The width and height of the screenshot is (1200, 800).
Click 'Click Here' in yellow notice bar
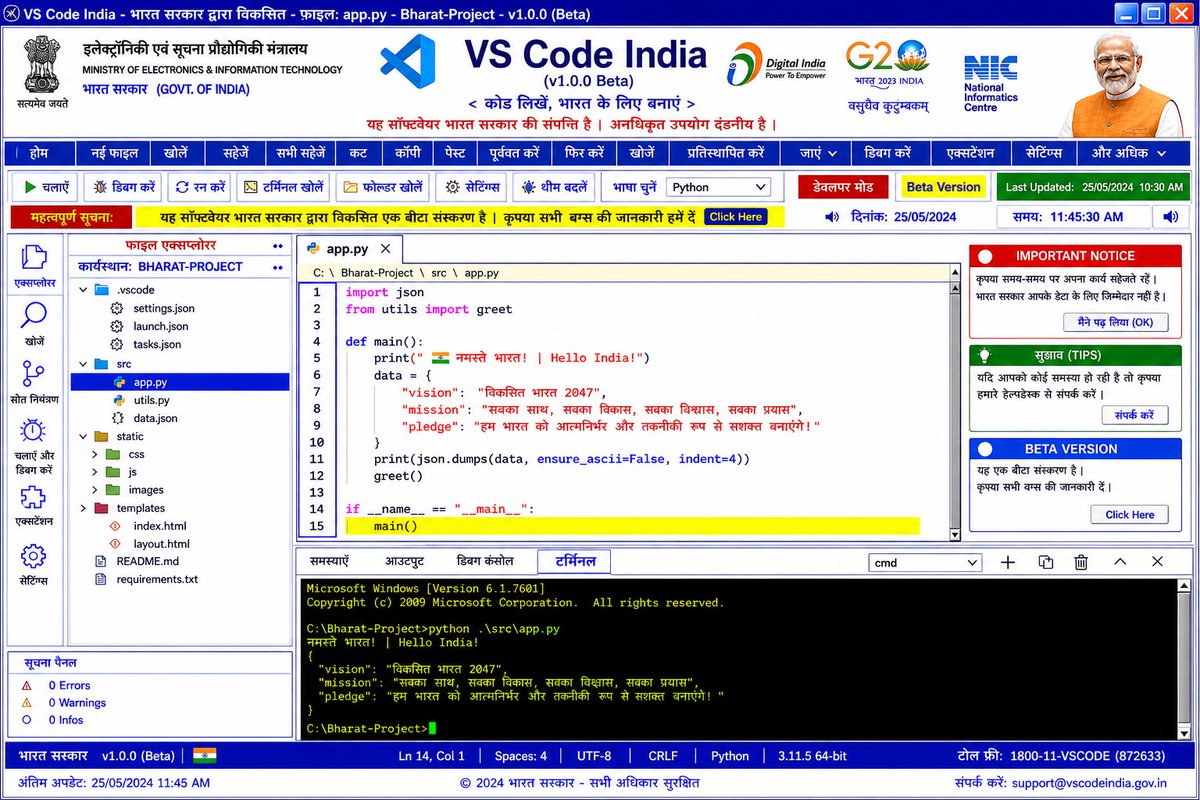(x=736, y=217)
